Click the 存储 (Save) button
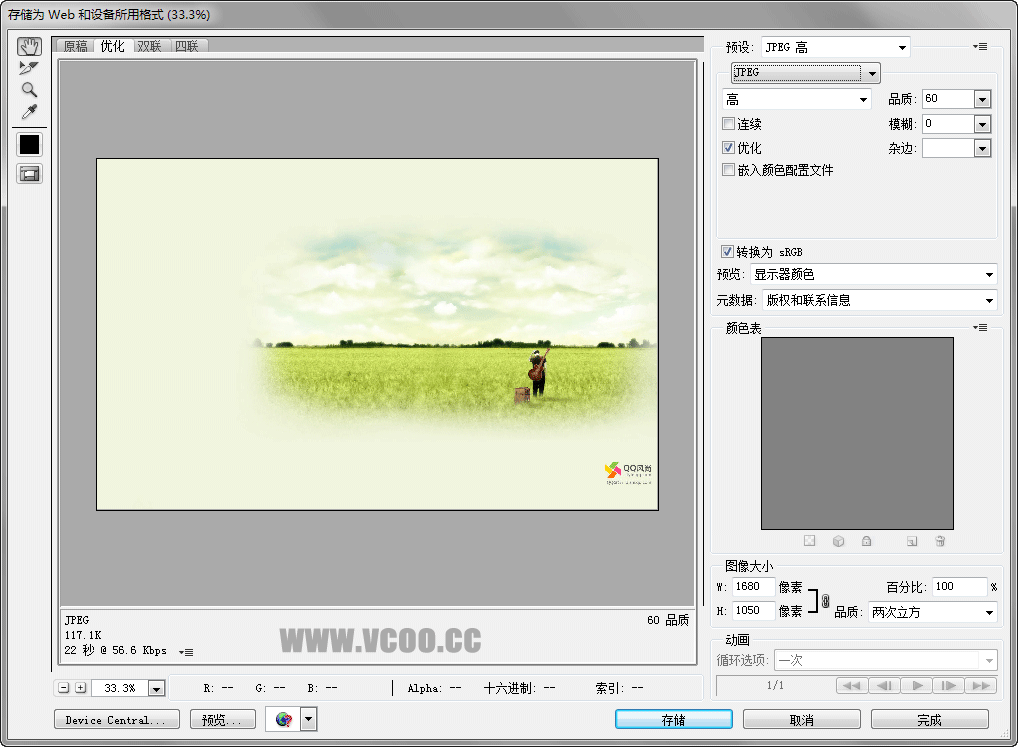1018x747 pixels. coord(673,720)
